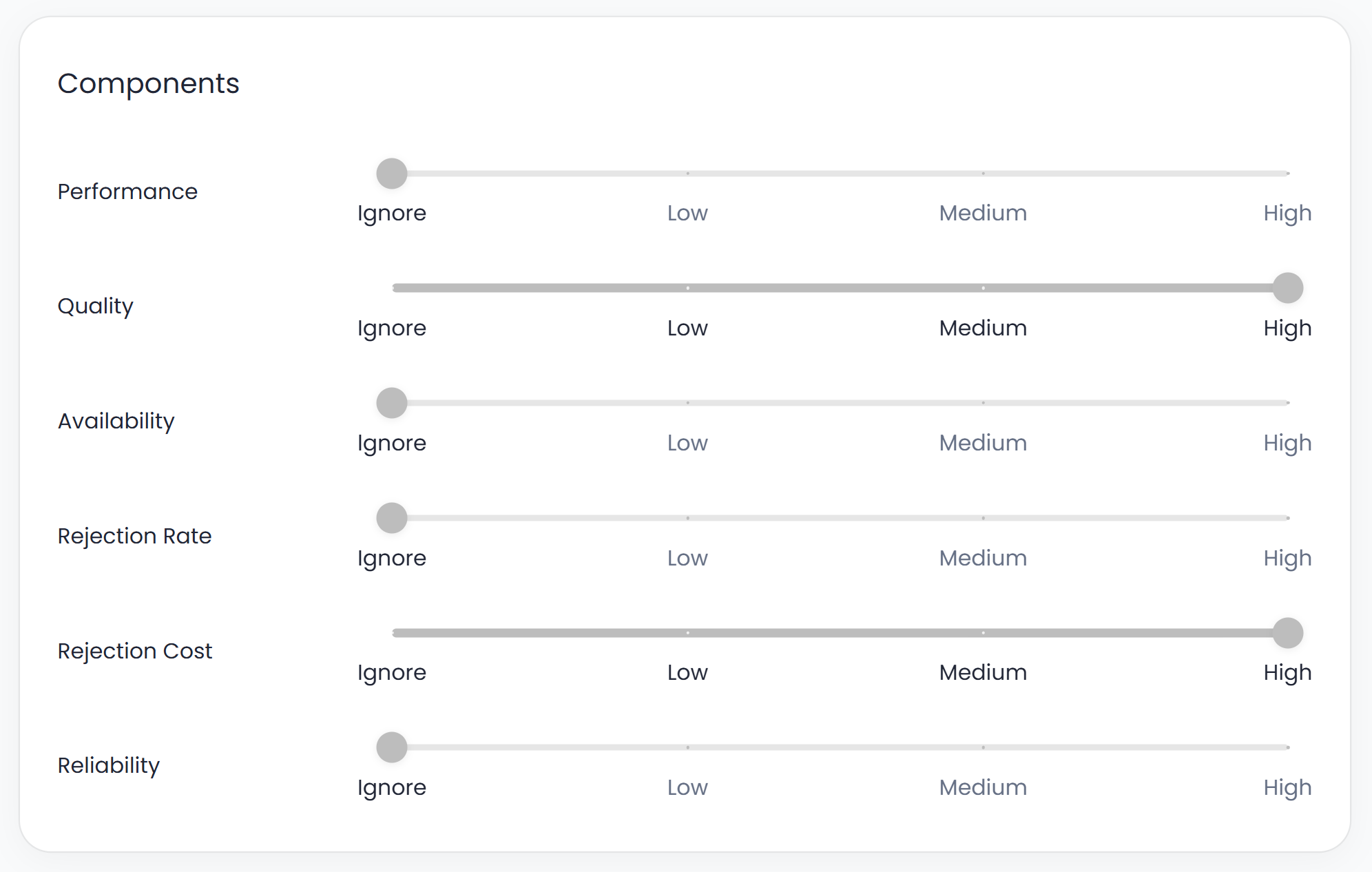The width and height of the screenshot is (1372, 872).
Task: Set Rejection Rate to High
Action: [x=1287, y=518]
